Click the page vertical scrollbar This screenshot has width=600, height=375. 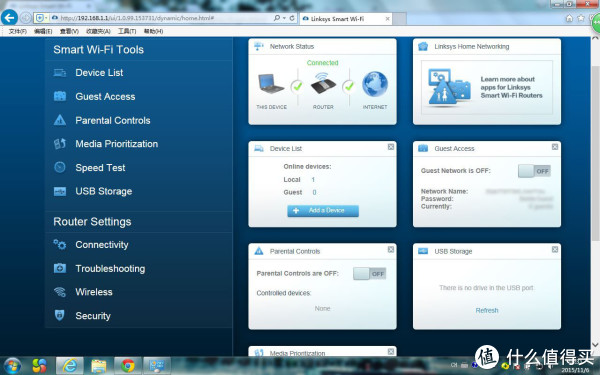tap(595, 153)
